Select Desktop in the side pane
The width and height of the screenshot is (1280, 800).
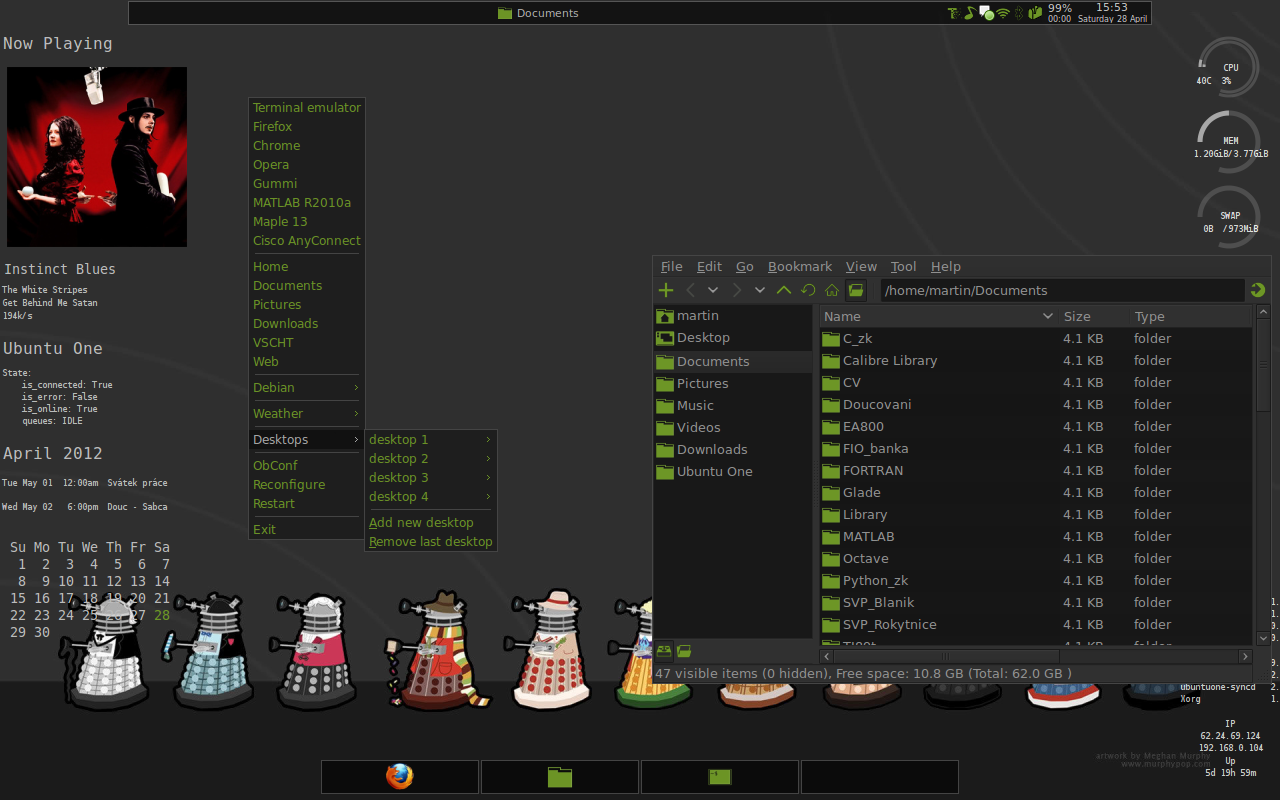[733, 337]
